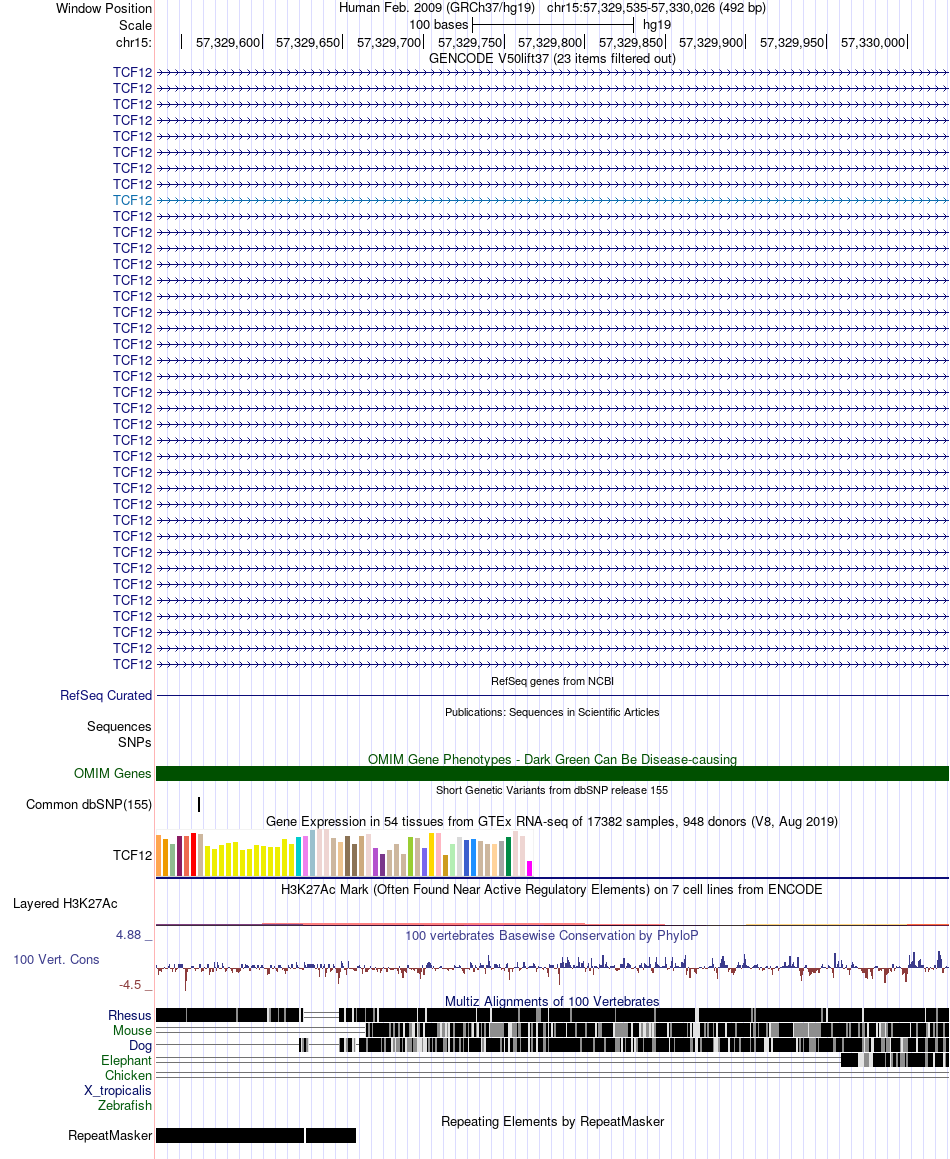Open 100 vertebrates Basewise Conservation by PhyloP title
This screenshot has height=1159, width=950.
tap(552, 935)
